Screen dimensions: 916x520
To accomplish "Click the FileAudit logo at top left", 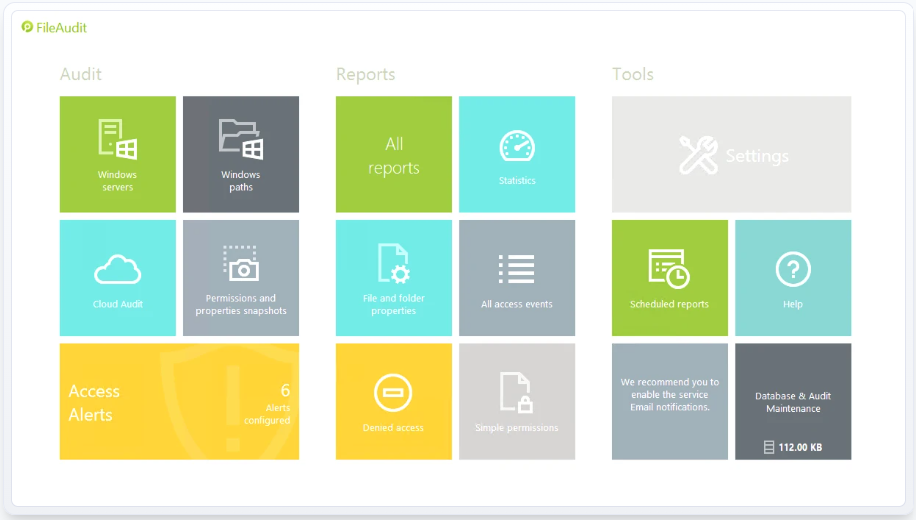I will tap(55, 27).
